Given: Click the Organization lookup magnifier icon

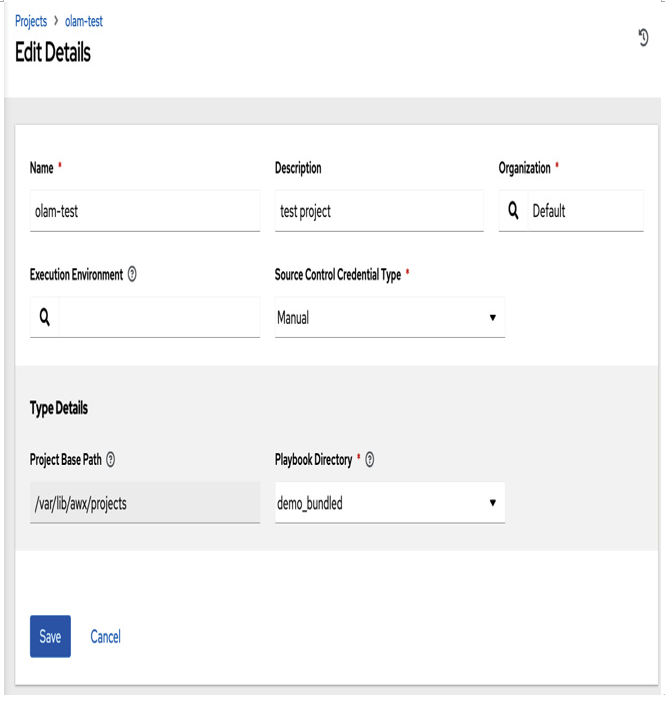Looking at the screenshot, I should tap(513, 211).
